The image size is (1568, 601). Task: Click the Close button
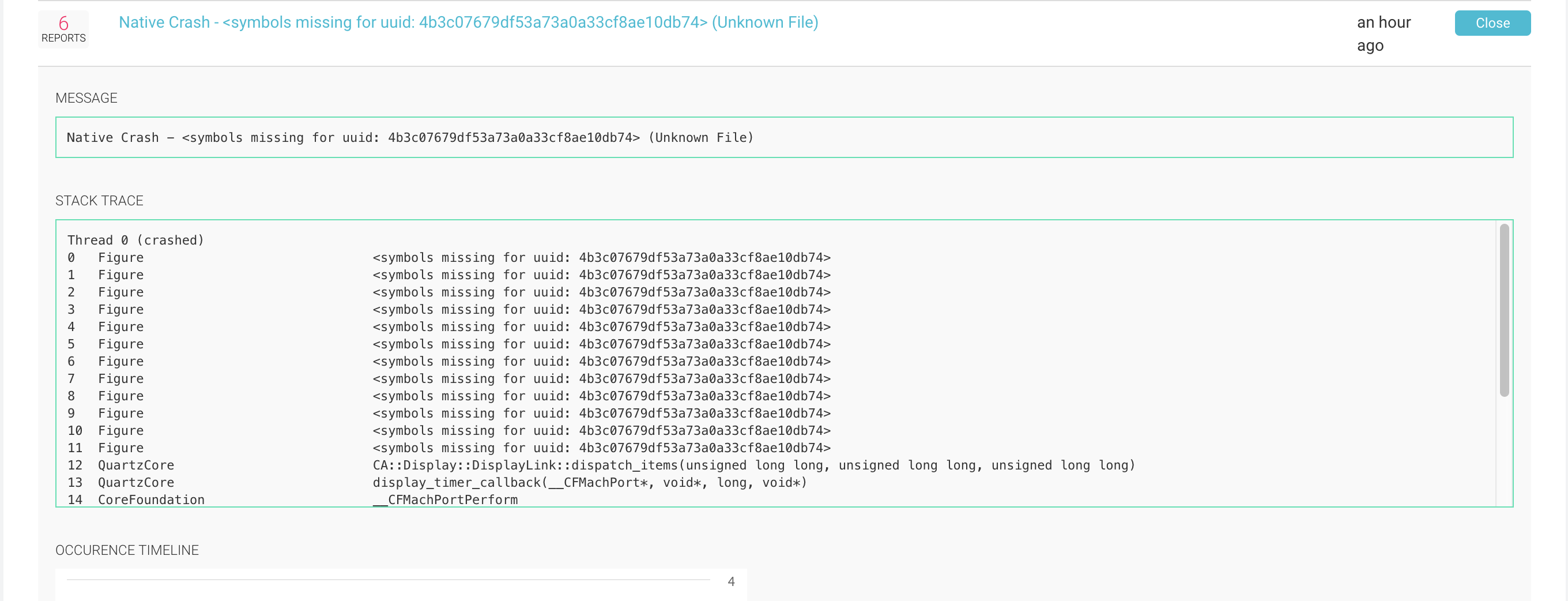[x=1492, y=23]
